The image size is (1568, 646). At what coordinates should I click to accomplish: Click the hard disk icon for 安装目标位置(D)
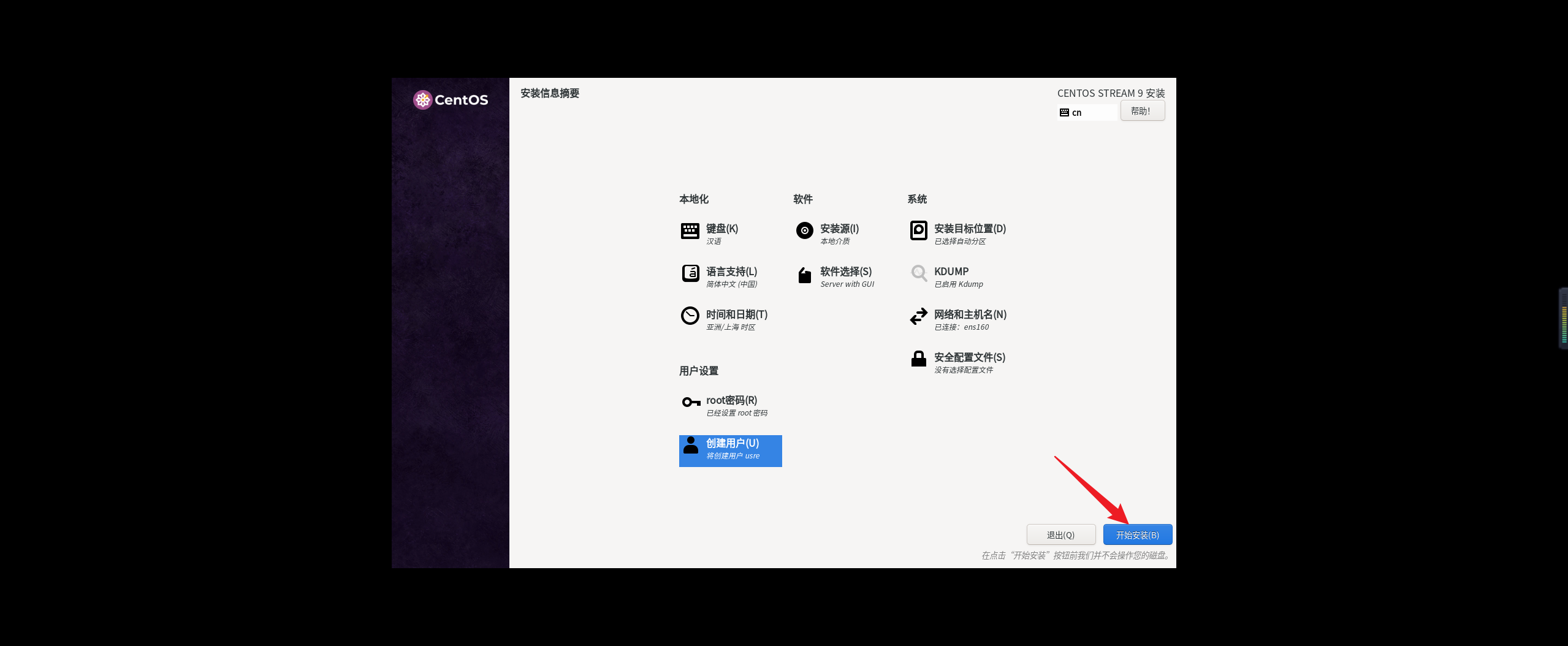coord(918,230)
